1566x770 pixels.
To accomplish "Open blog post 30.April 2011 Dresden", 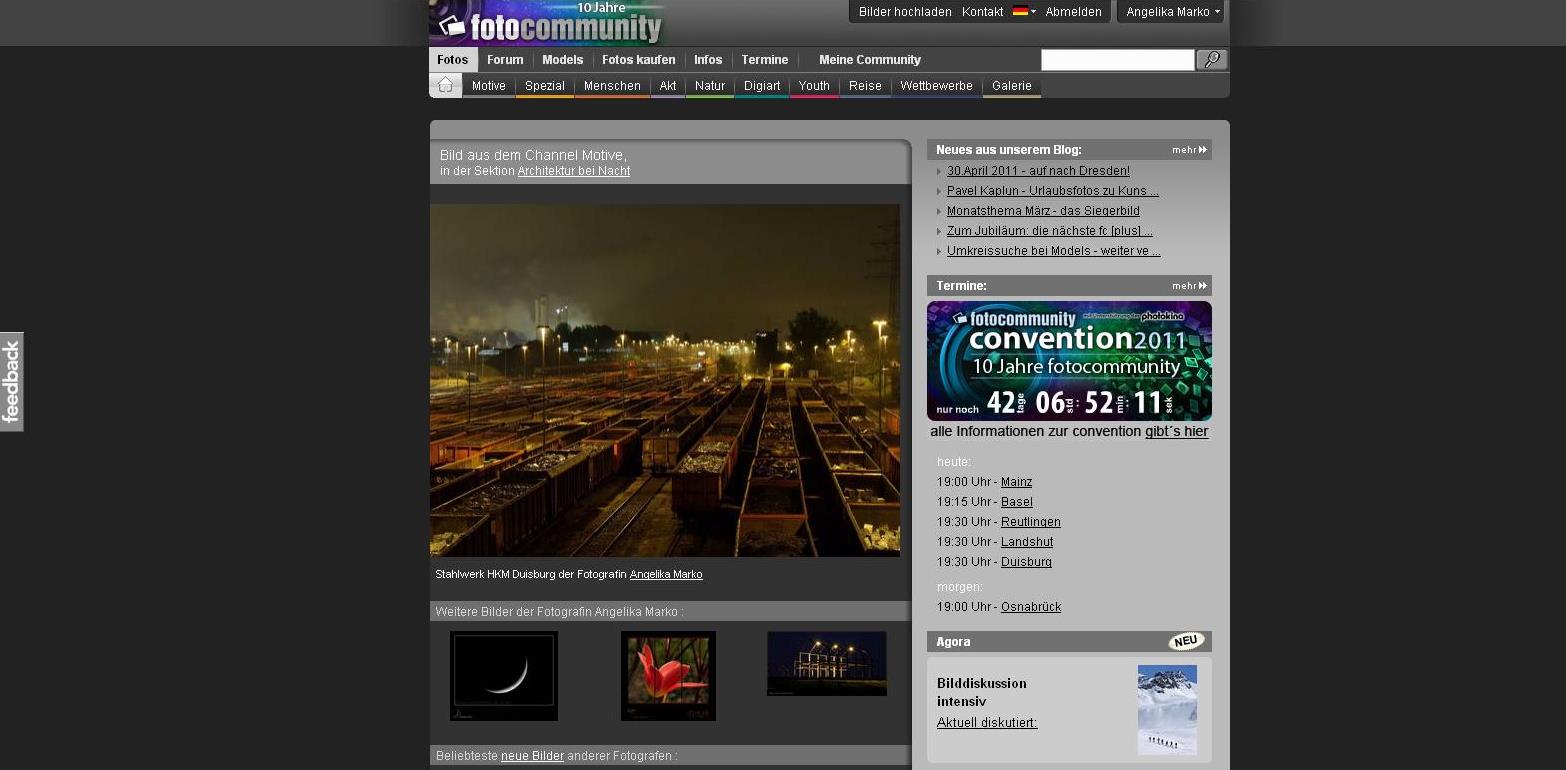I will point(1038,171).
